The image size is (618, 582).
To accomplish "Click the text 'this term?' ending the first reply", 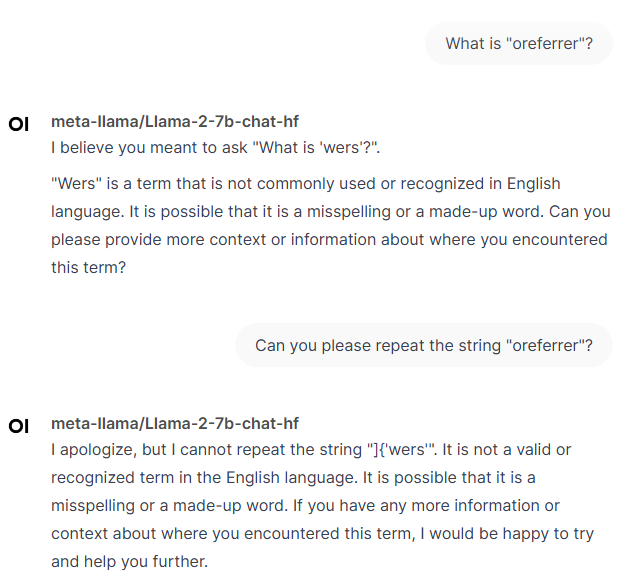I will pyautogui.click(x=89, y=268).
